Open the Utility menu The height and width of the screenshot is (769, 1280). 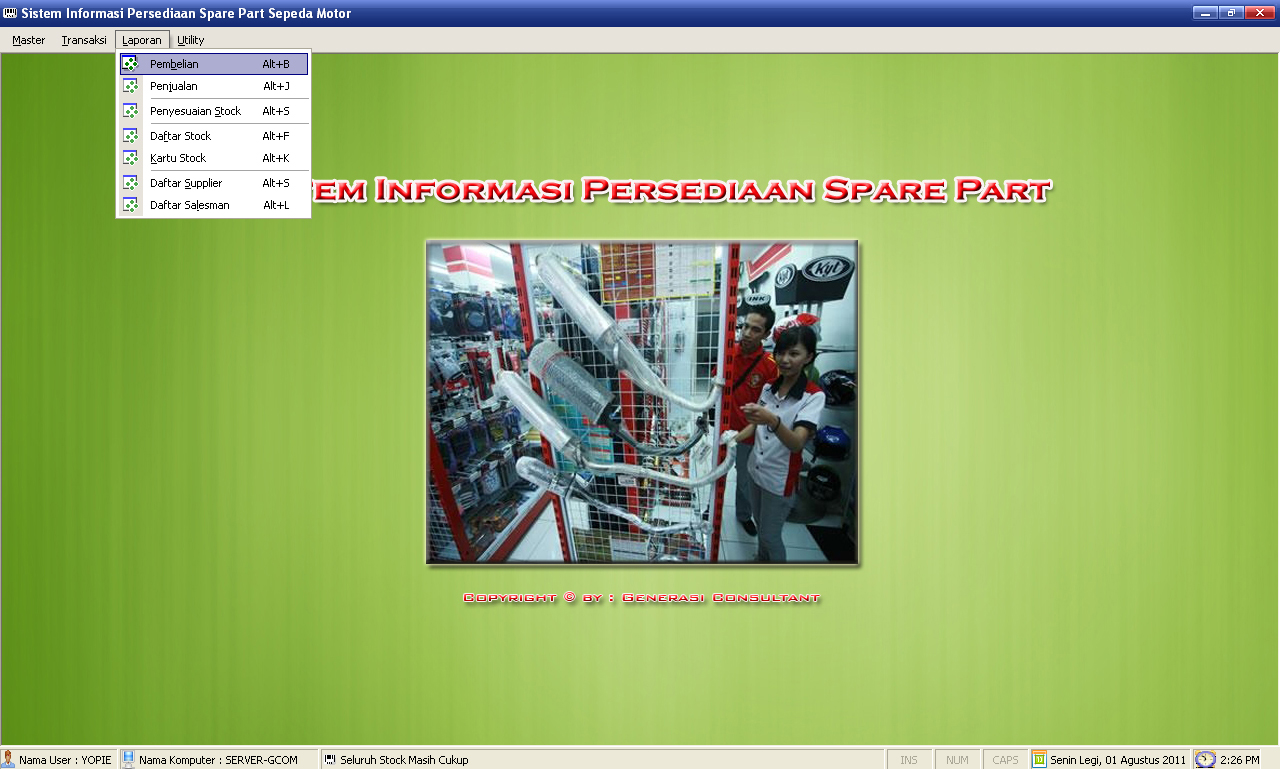191,40
